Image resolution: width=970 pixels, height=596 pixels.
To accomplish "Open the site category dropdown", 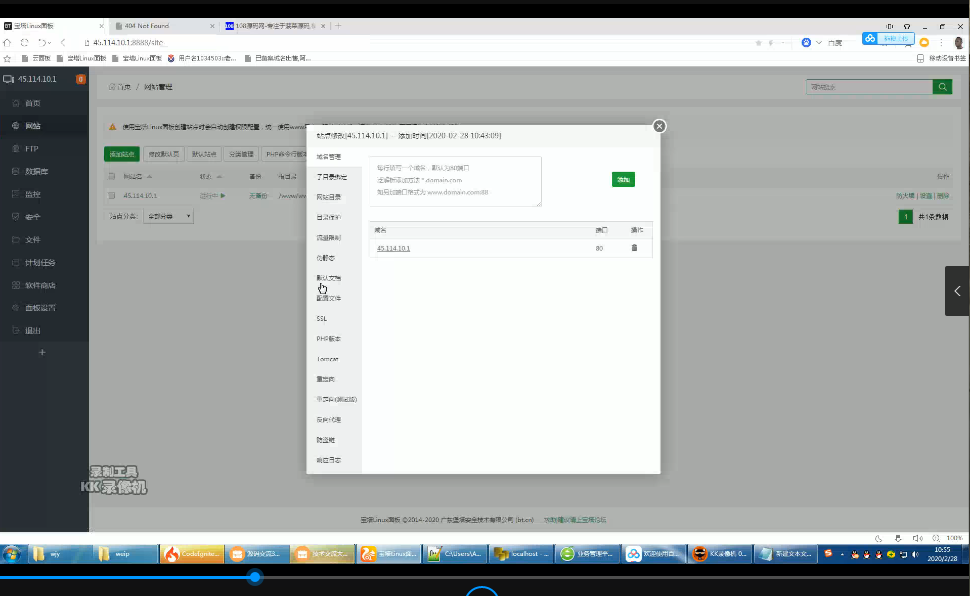I will (x=168, y=216).
